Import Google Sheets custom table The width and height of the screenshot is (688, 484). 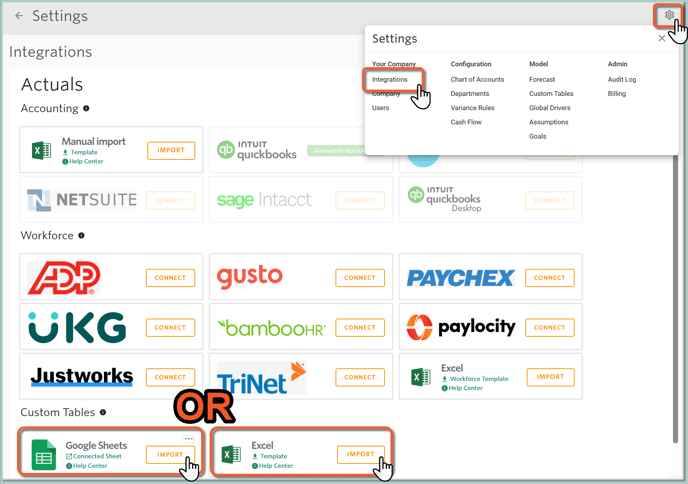(x=170, y=455)
